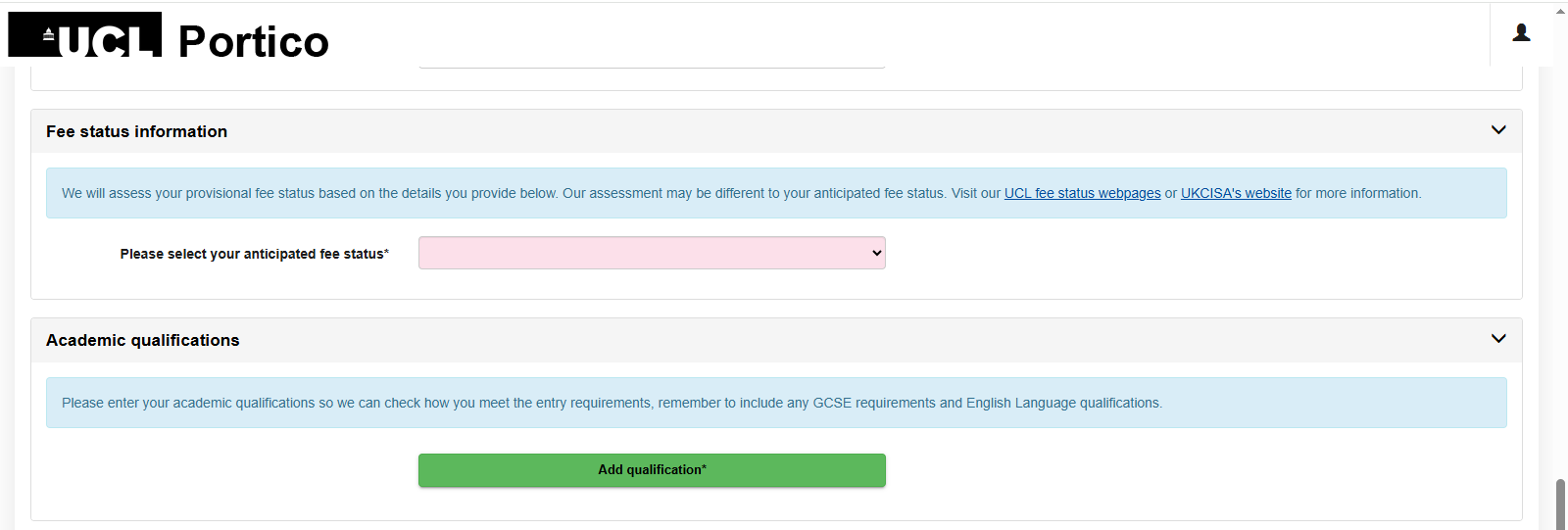Image resolution: width=1568 pixels, height=530 pixels.
Task: Click the anticipated fee status label
Action: [254, 254]
